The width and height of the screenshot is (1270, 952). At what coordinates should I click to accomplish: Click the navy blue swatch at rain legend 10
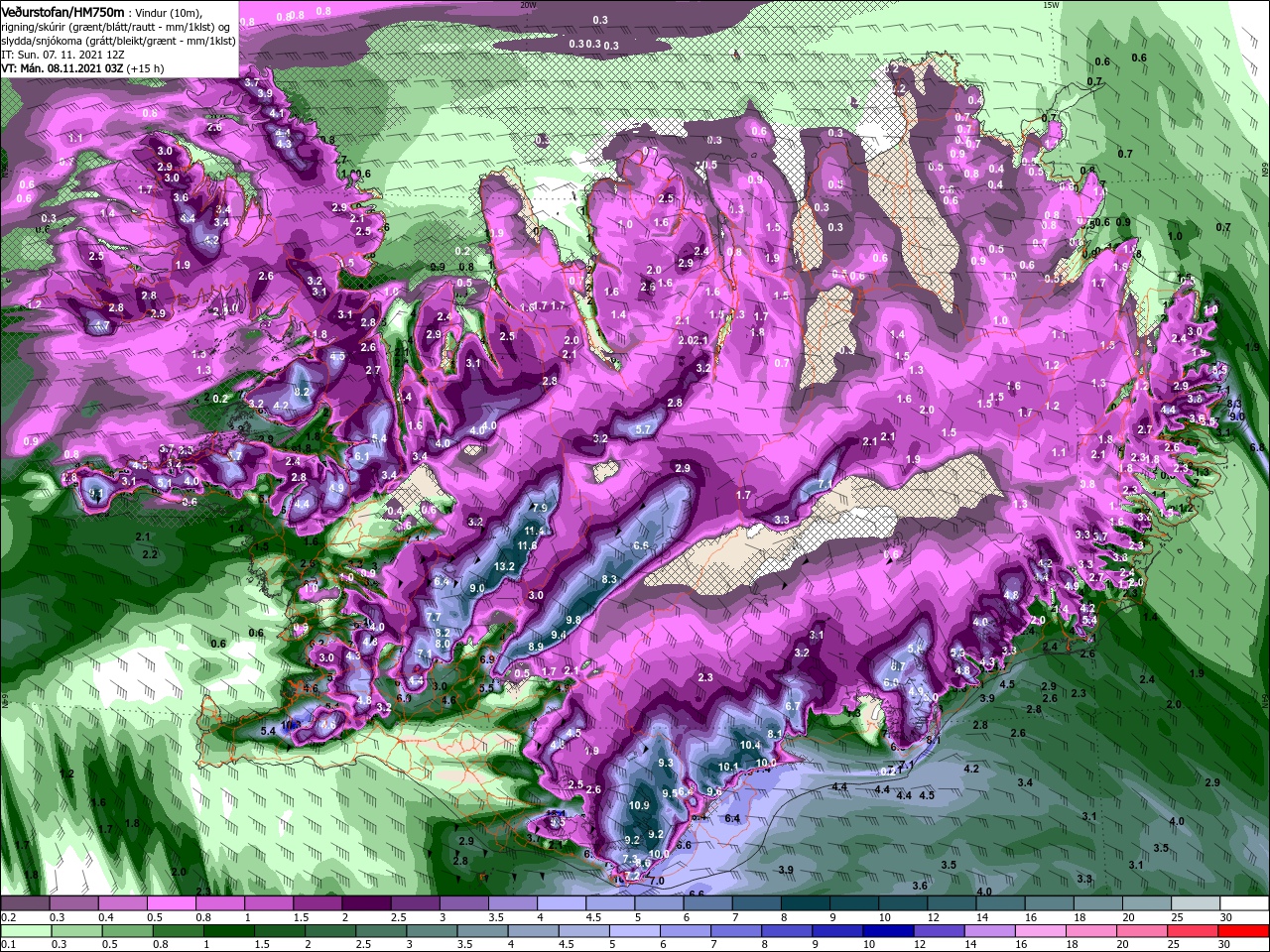click(887, 931)
